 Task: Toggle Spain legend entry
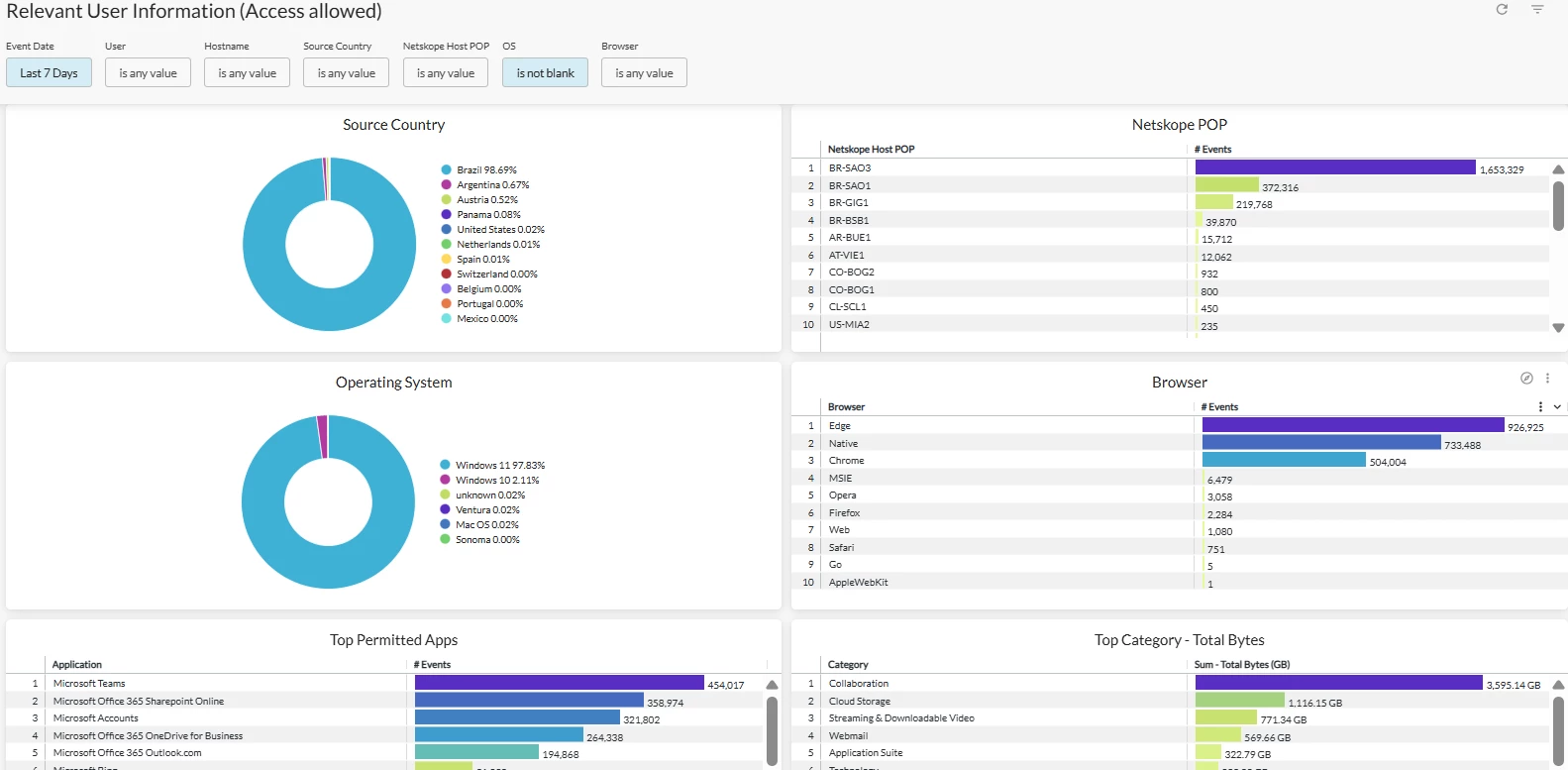click(x=475, y=259)
